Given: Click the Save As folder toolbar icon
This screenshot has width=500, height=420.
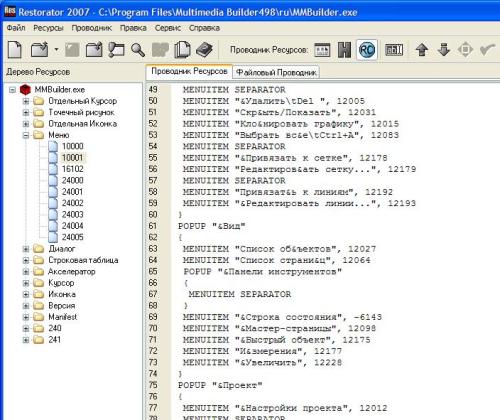Looking at the screenshot, I should [94, 50].
